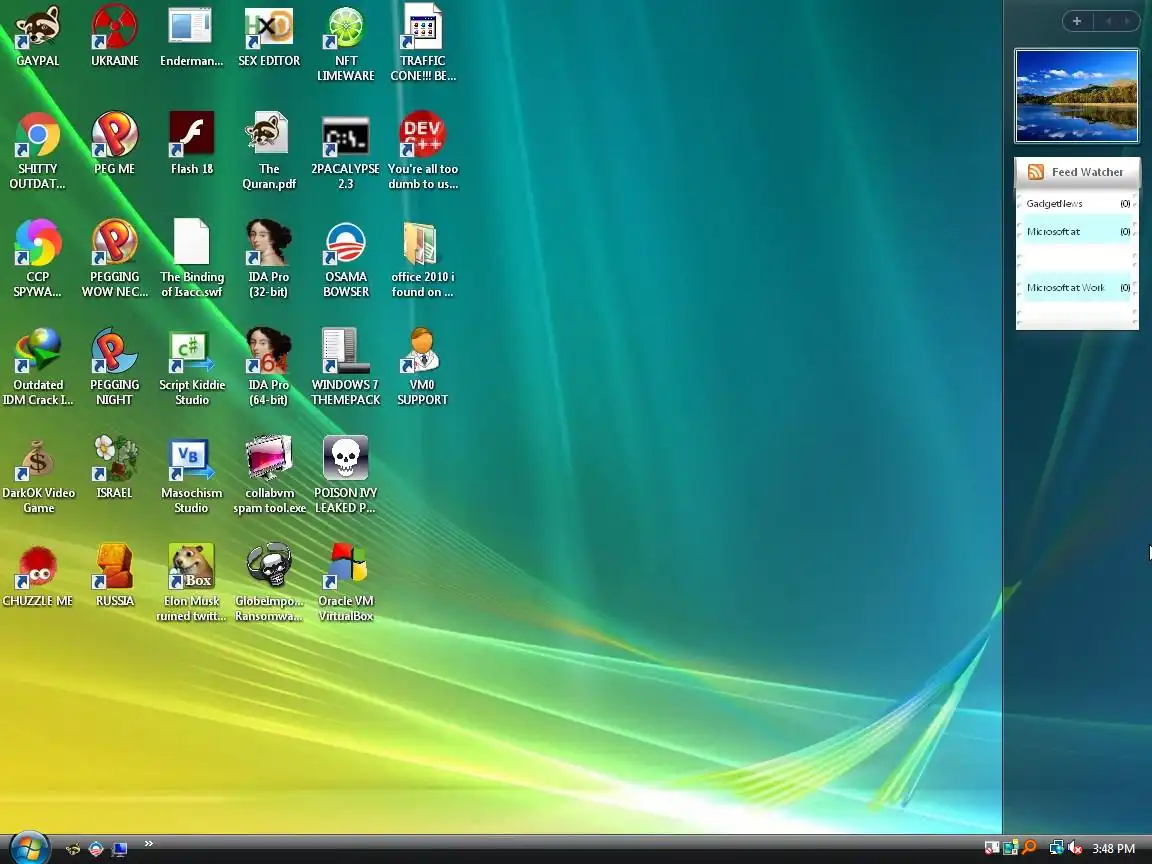Launch the Flash 18 icon
Viewport: 1152px width, 864px height.
(x=192, y=143)
